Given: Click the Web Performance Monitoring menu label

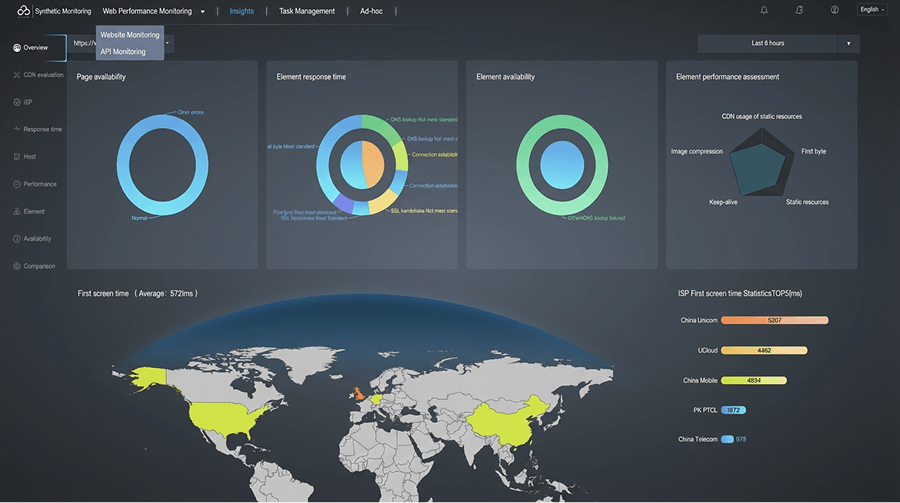Looking at the screenshot, I should [x=147, y=11].
